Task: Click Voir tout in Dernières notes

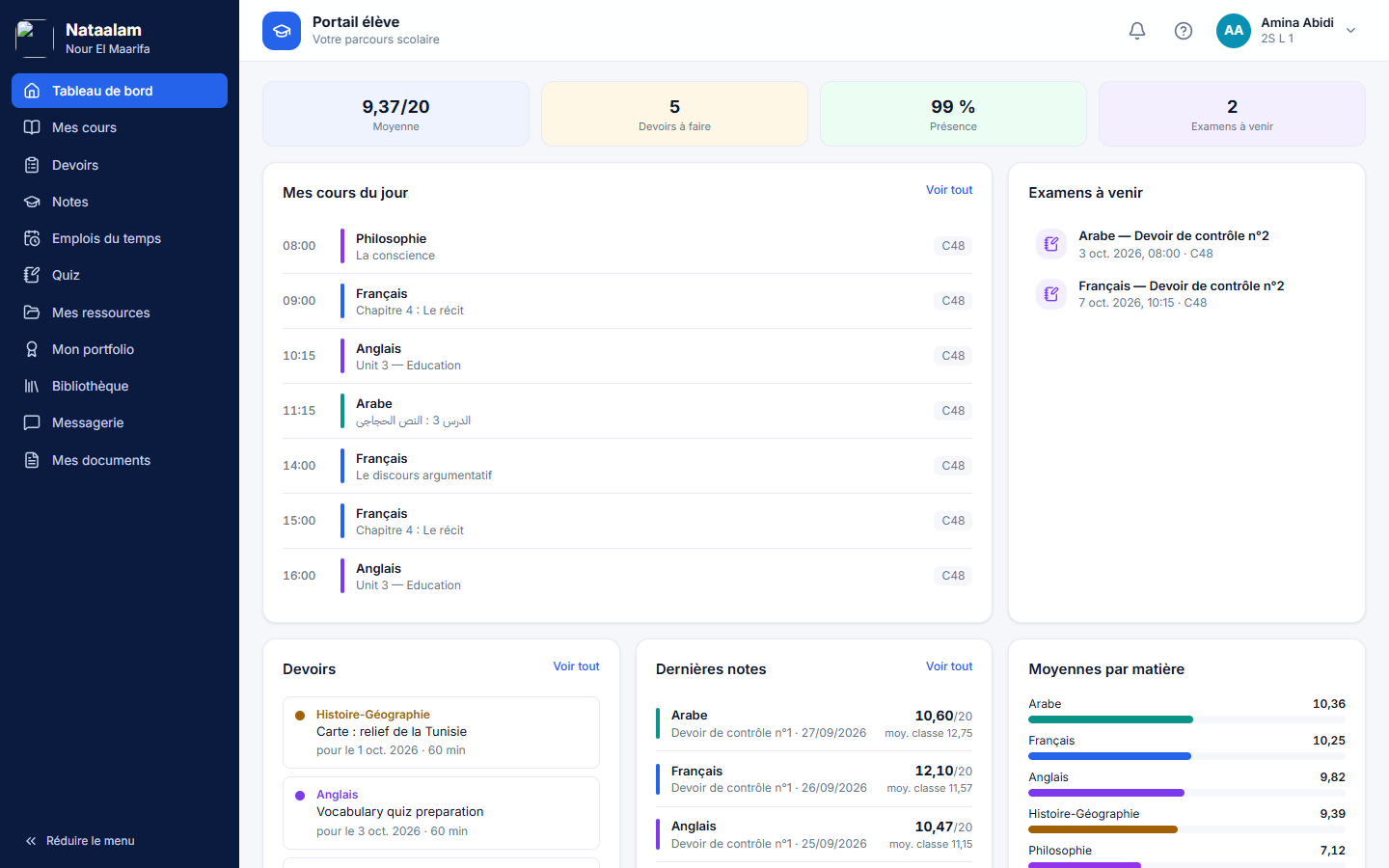Action: [x=949, y=666]
